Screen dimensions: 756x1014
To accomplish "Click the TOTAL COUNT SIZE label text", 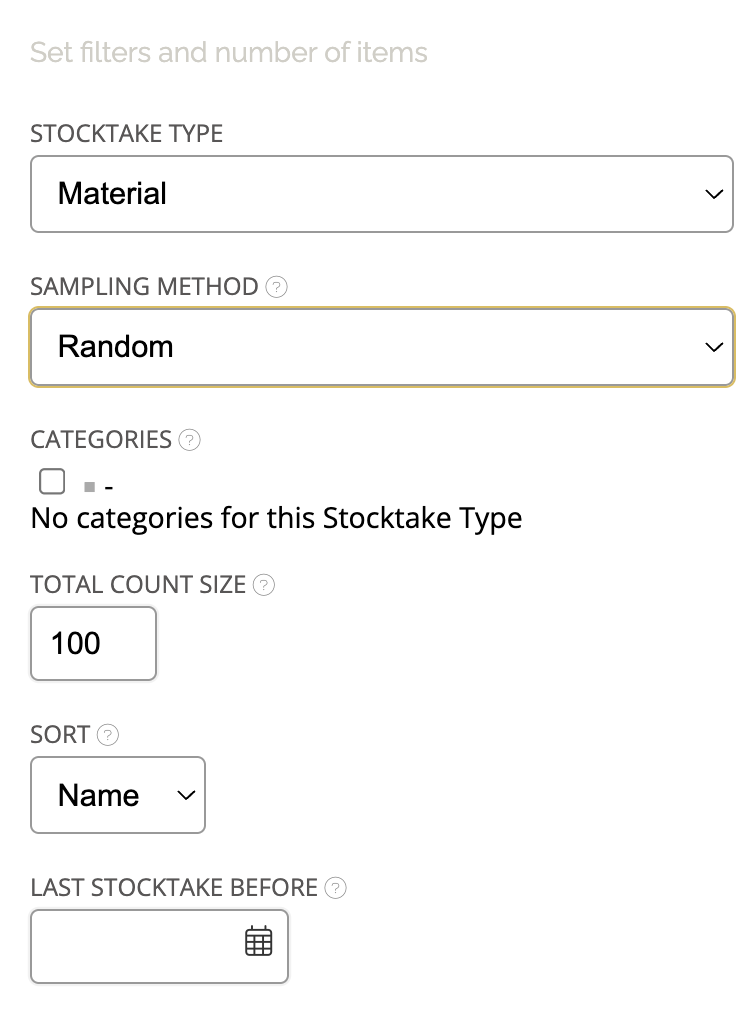I will point(138,585).
